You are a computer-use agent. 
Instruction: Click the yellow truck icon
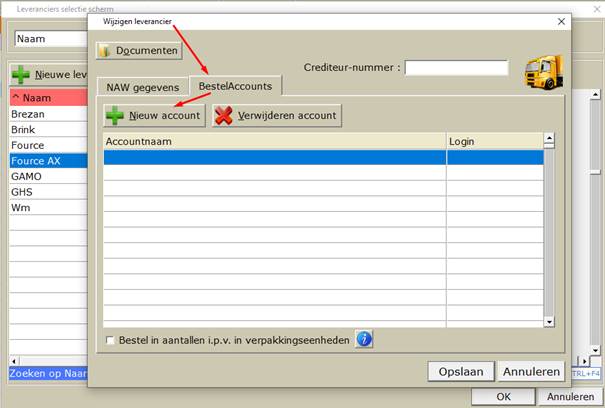click(x=544, y=72)
